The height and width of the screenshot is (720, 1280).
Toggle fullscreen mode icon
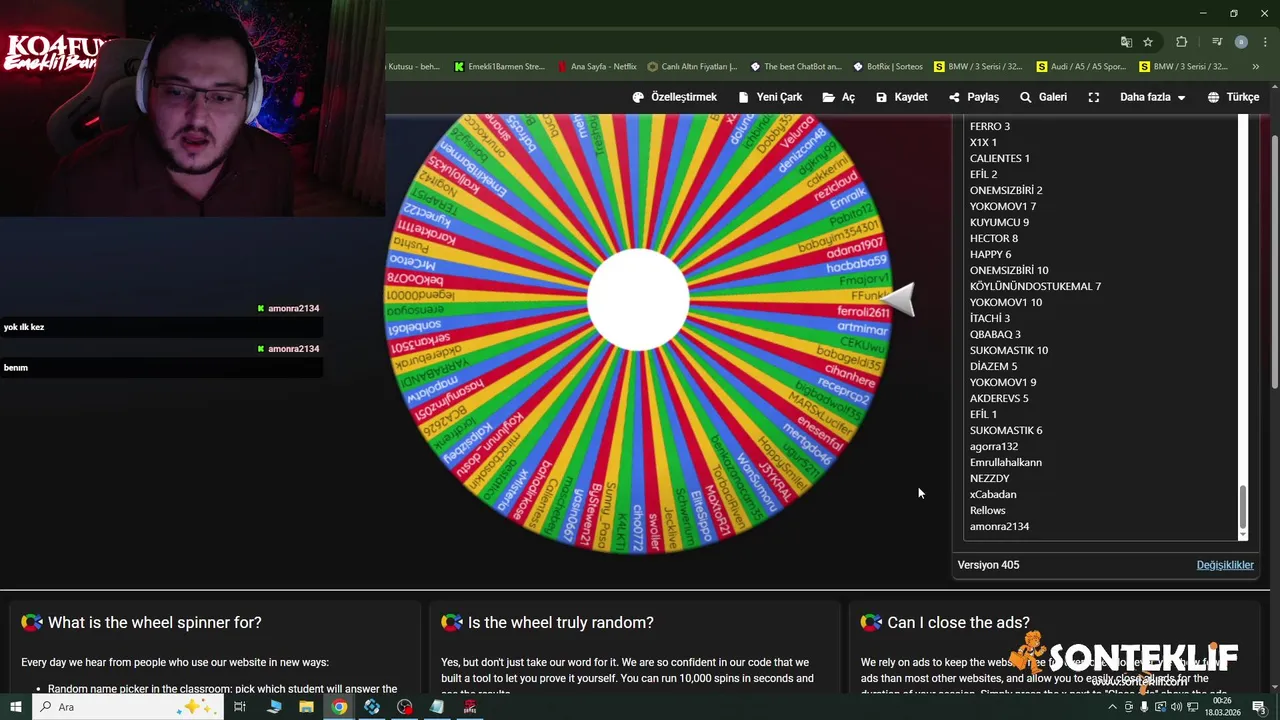click(x=1094, y=97)
